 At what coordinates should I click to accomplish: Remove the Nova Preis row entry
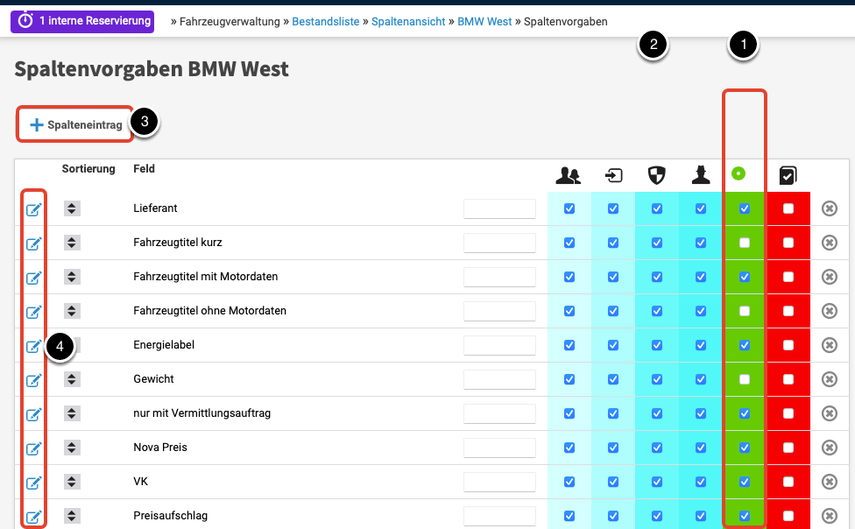tap(829, 448)
